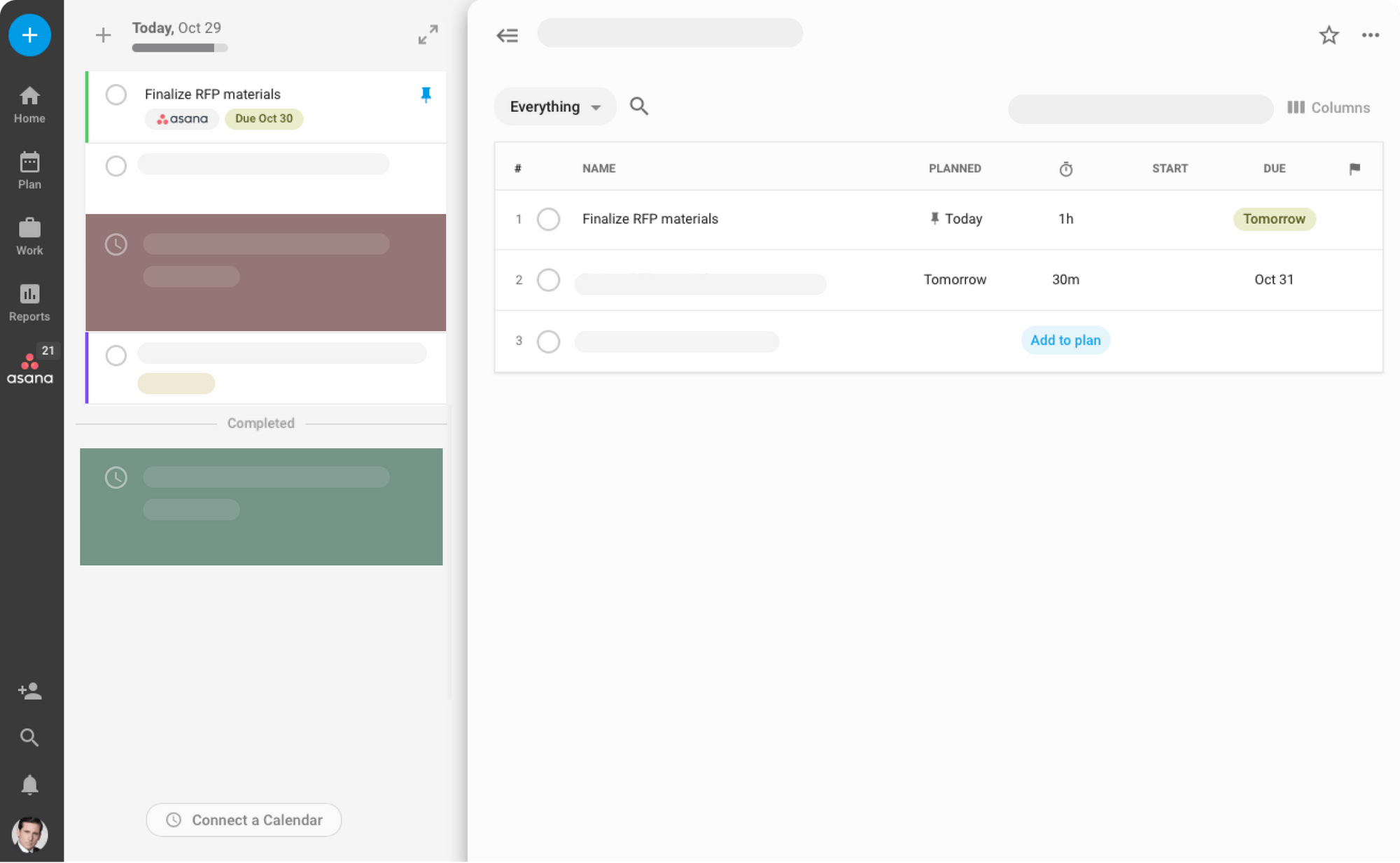The height and width of the screenshot is (863, 1400).
Task: Collapse panel with the back arrow icon
Action: (x=507, y=35)
